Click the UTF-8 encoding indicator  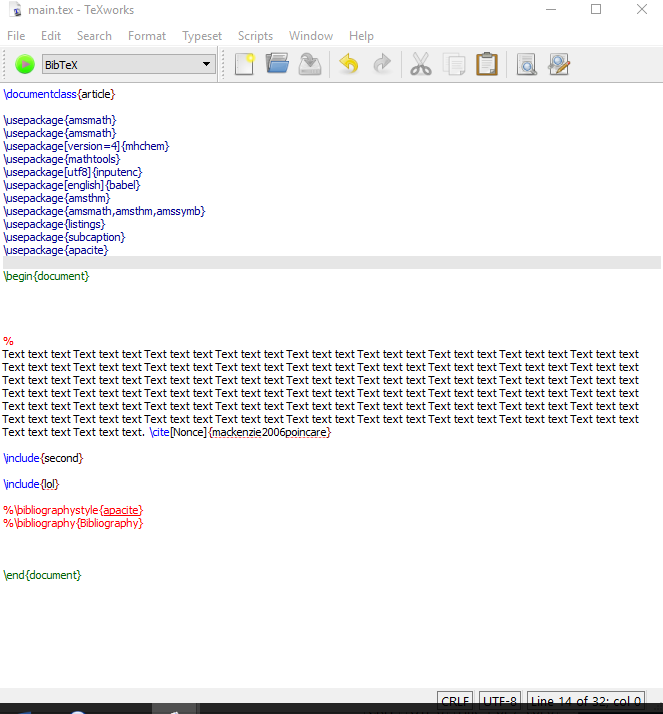500,700
